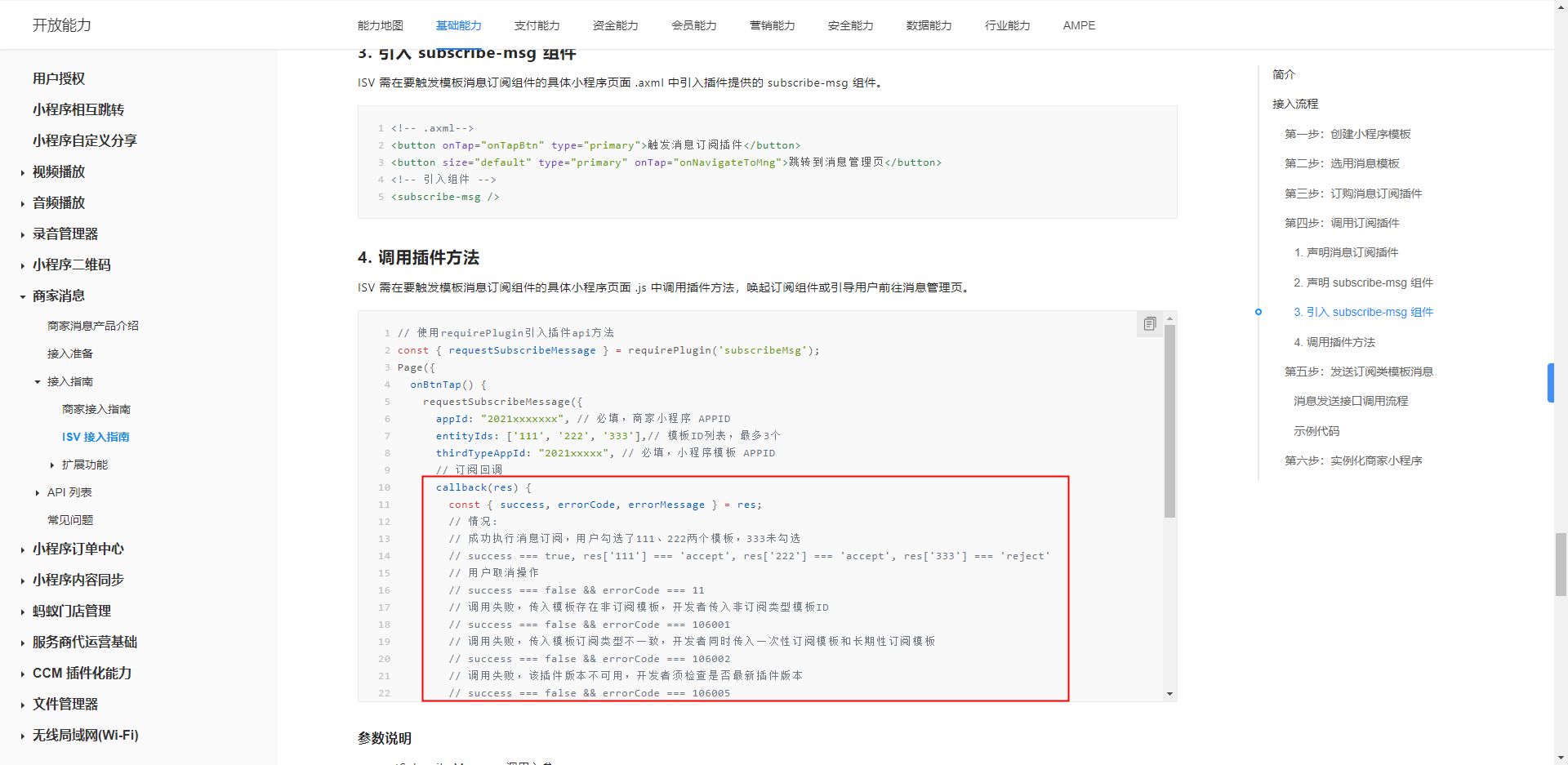Click the 开放能力 site title

62,25
